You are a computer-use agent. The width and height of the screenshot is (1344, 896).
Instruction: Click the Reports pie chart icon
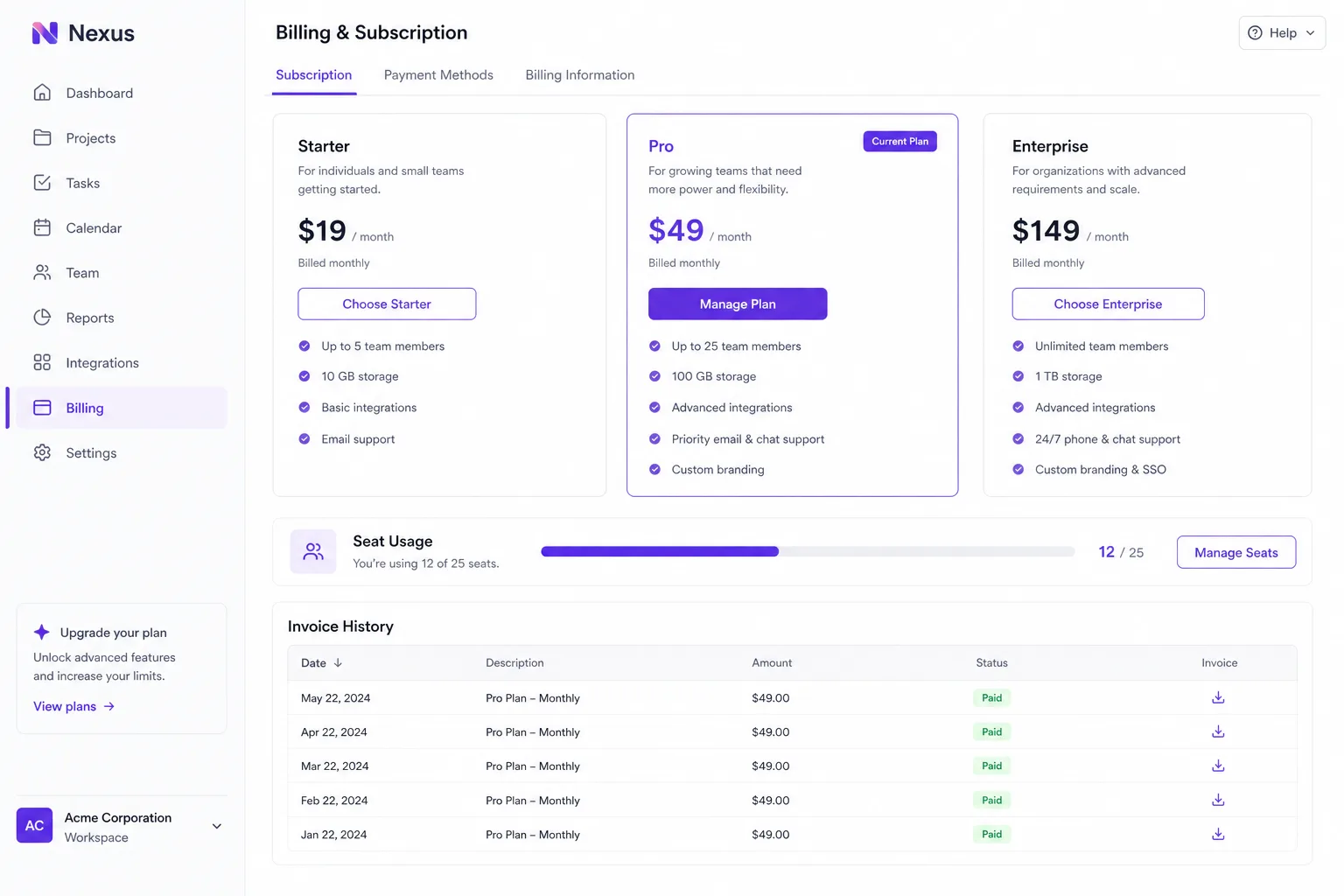point(42,318)
